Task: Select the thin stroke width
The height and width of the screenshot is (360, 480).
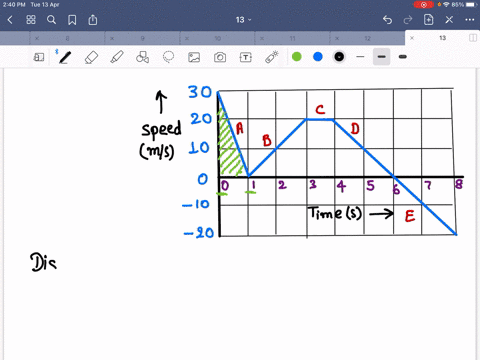Action: [360, 57]
